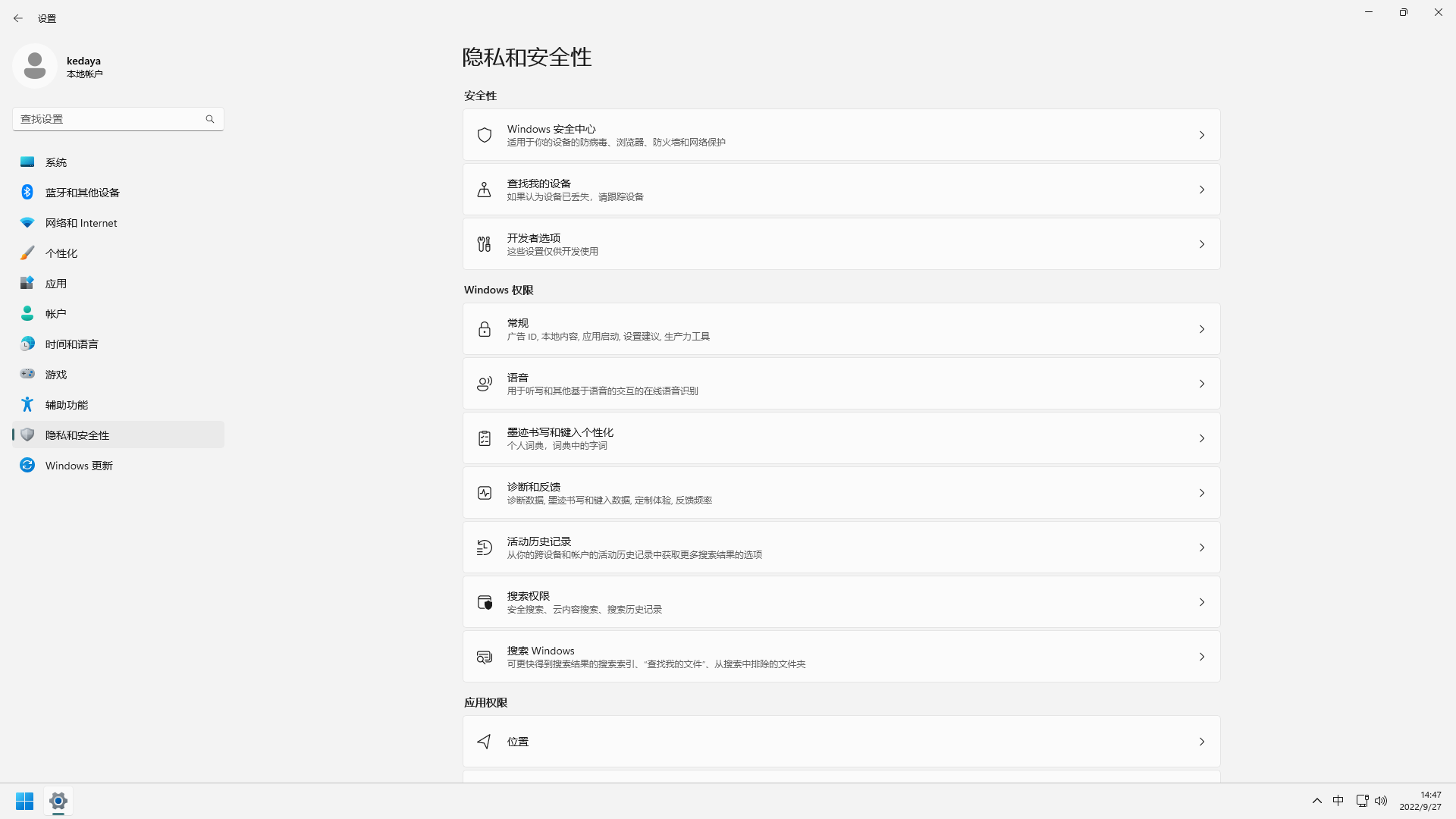1456x819 pixels.
Task: Open Windows 更新 in the sidebar
Action: tap(79, 466)
